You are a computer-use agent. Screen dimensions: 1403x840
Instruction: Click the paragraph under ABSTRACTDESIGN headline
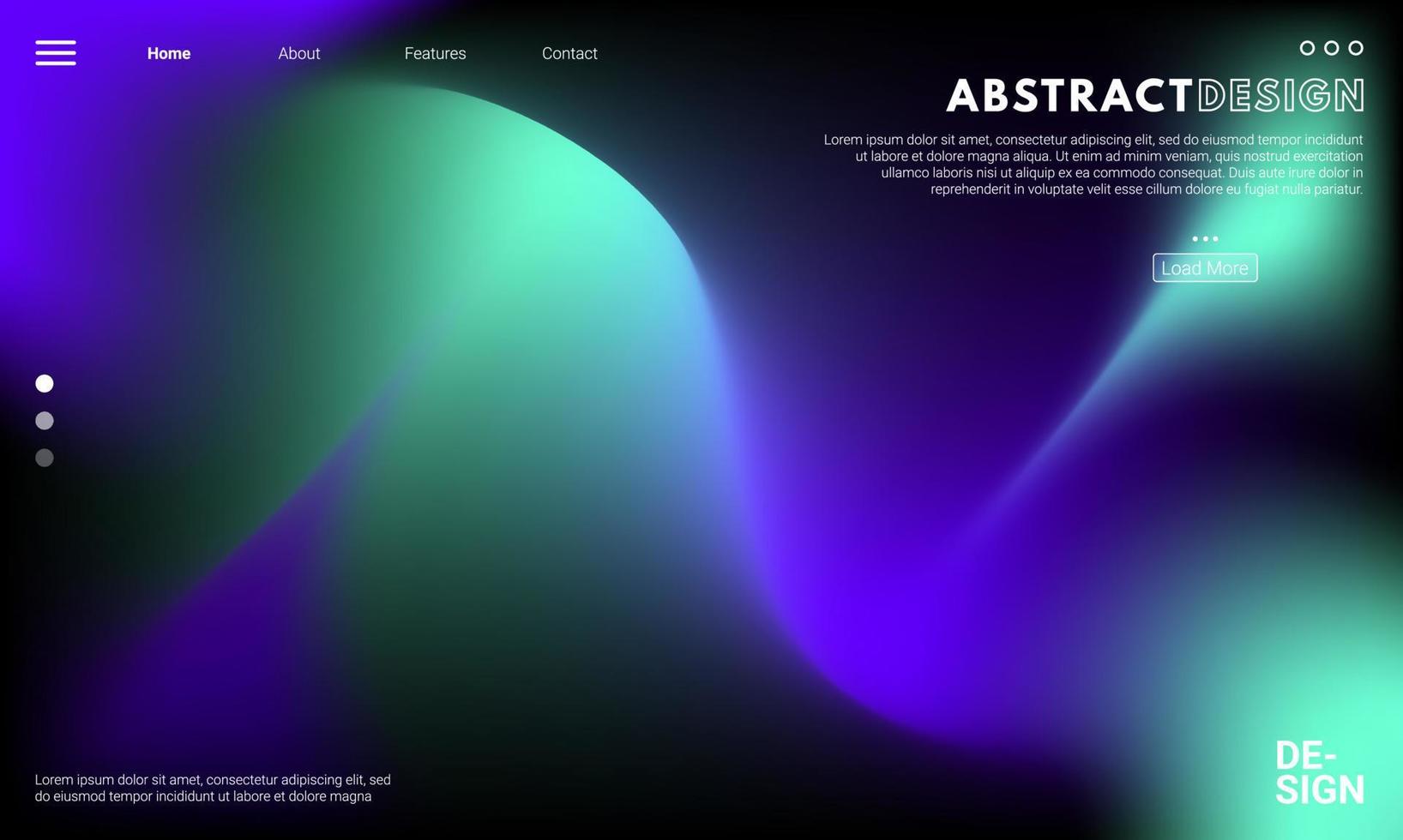point(1093,165)
